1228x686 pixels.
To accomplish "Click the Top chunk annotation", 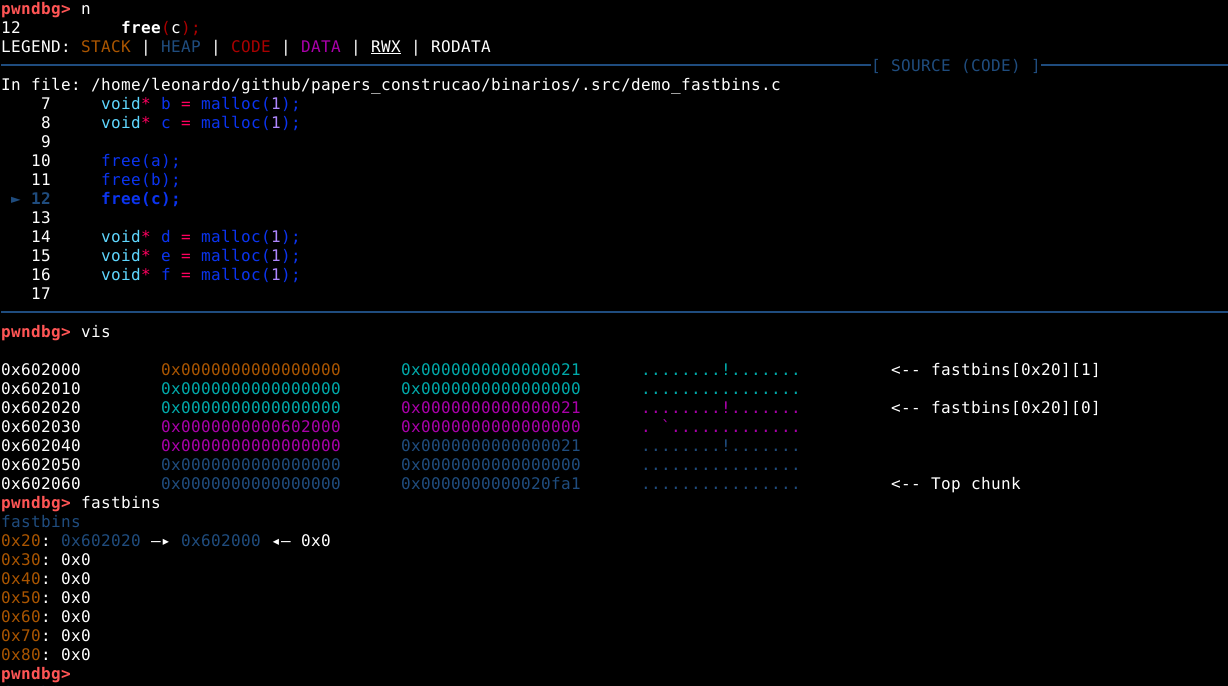I will pyautogui.click(x=975, y=484).
